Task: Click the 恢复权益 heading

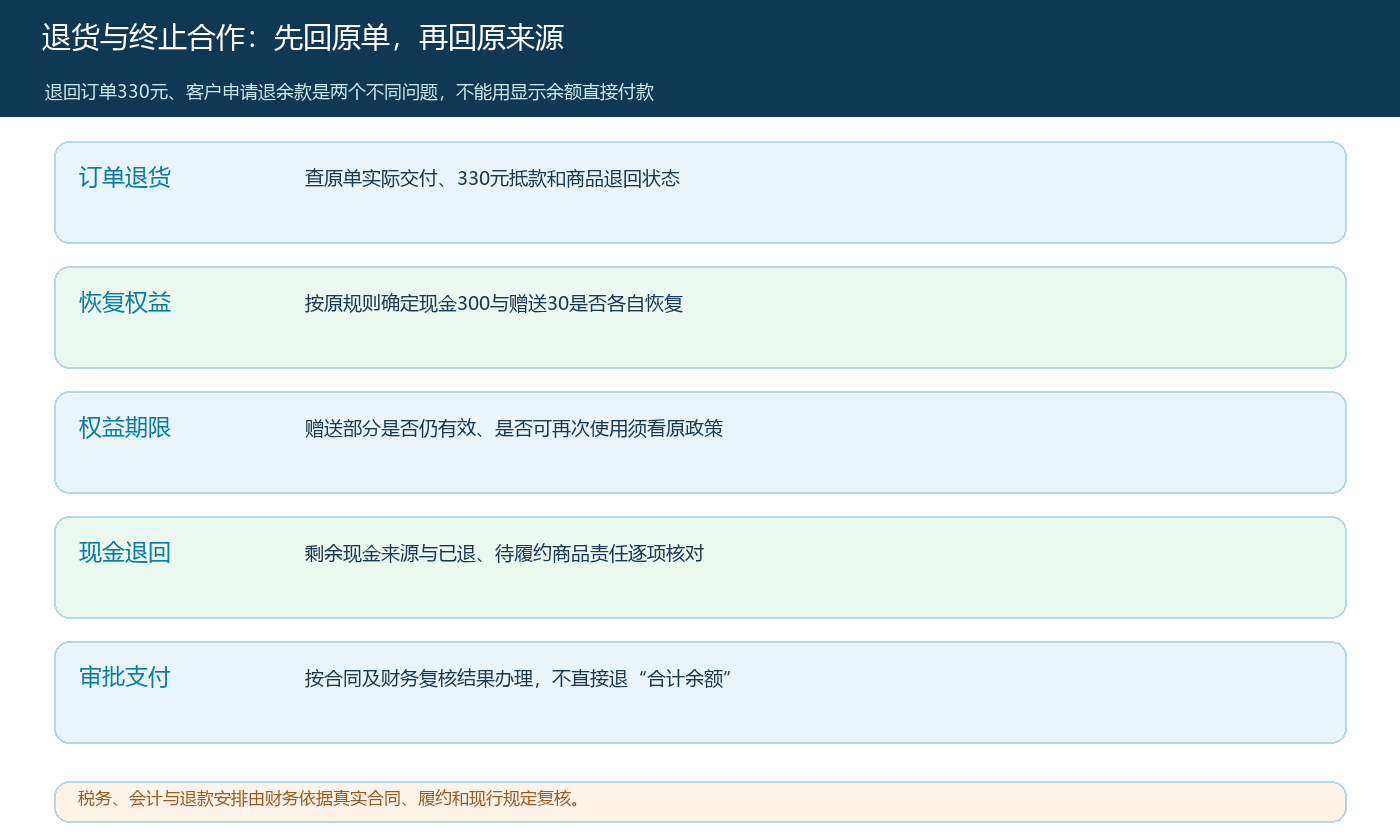Action: (x=125, y=303)
